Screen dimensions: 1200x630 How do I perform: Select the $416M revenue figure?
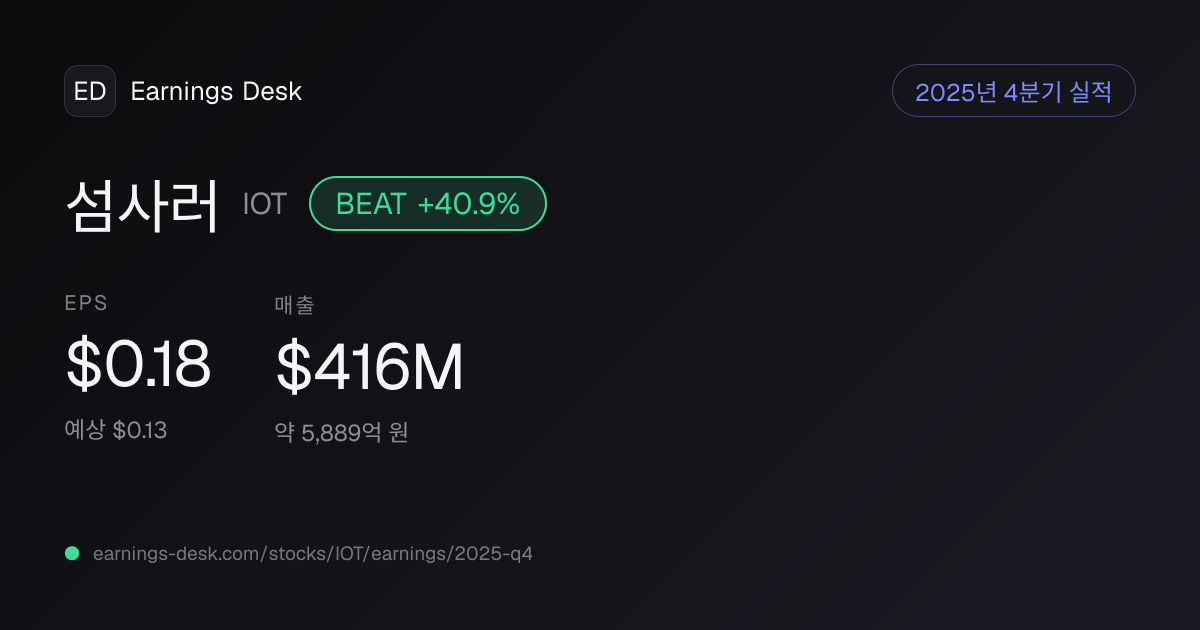370,368
